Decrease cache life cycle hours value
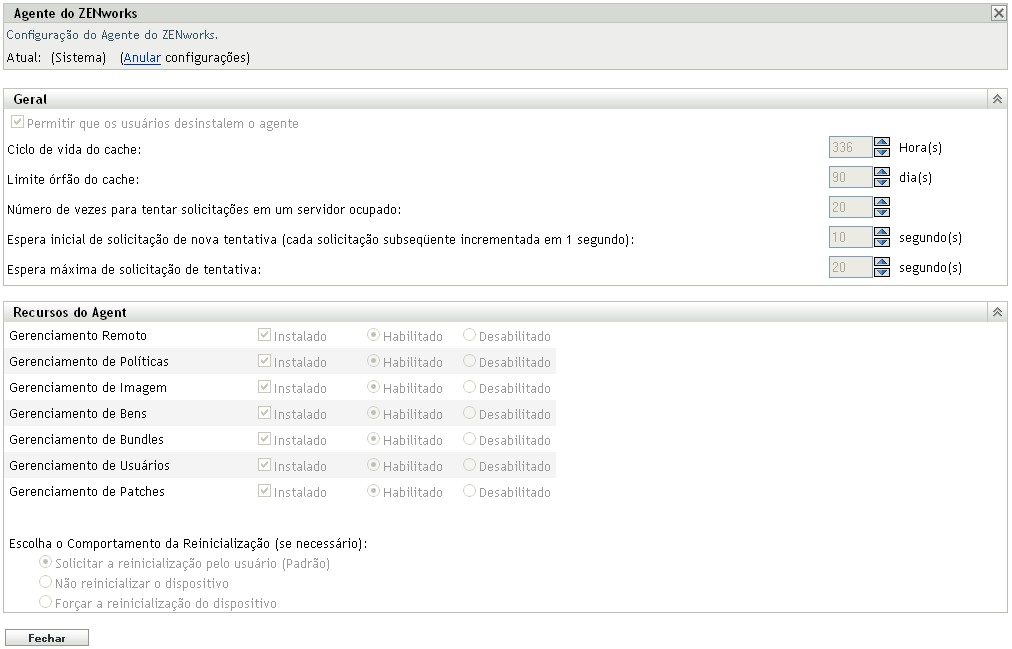This screenshot has width=1012, height=649. (882, 152)
